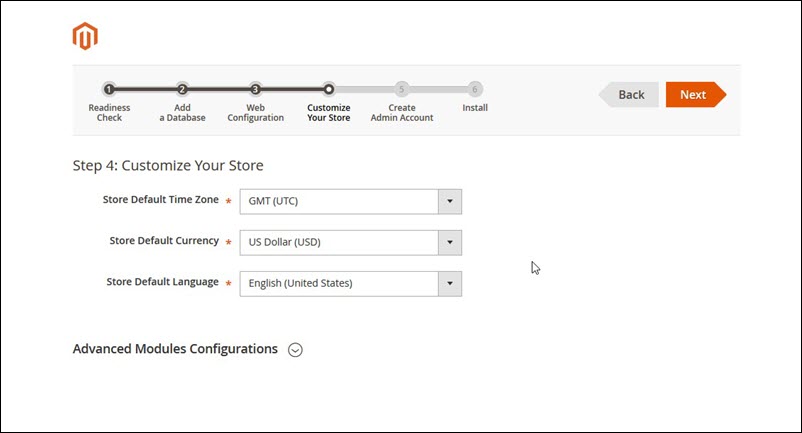The image size is (802, 433).
Task: Click step 6 Install circle
Action: point(475,89)
